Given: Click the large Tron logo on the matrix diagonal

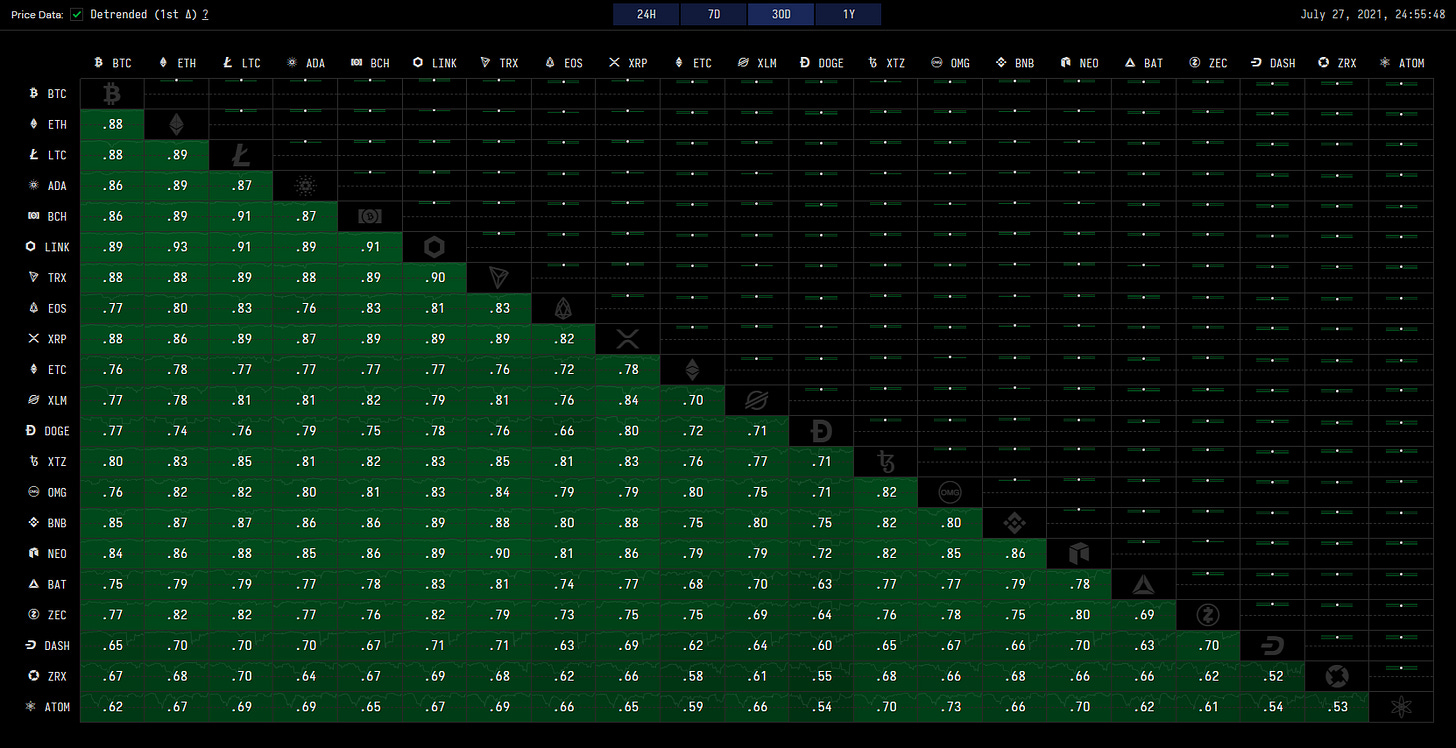Looking at the screenshot, I should pos(499,278).
